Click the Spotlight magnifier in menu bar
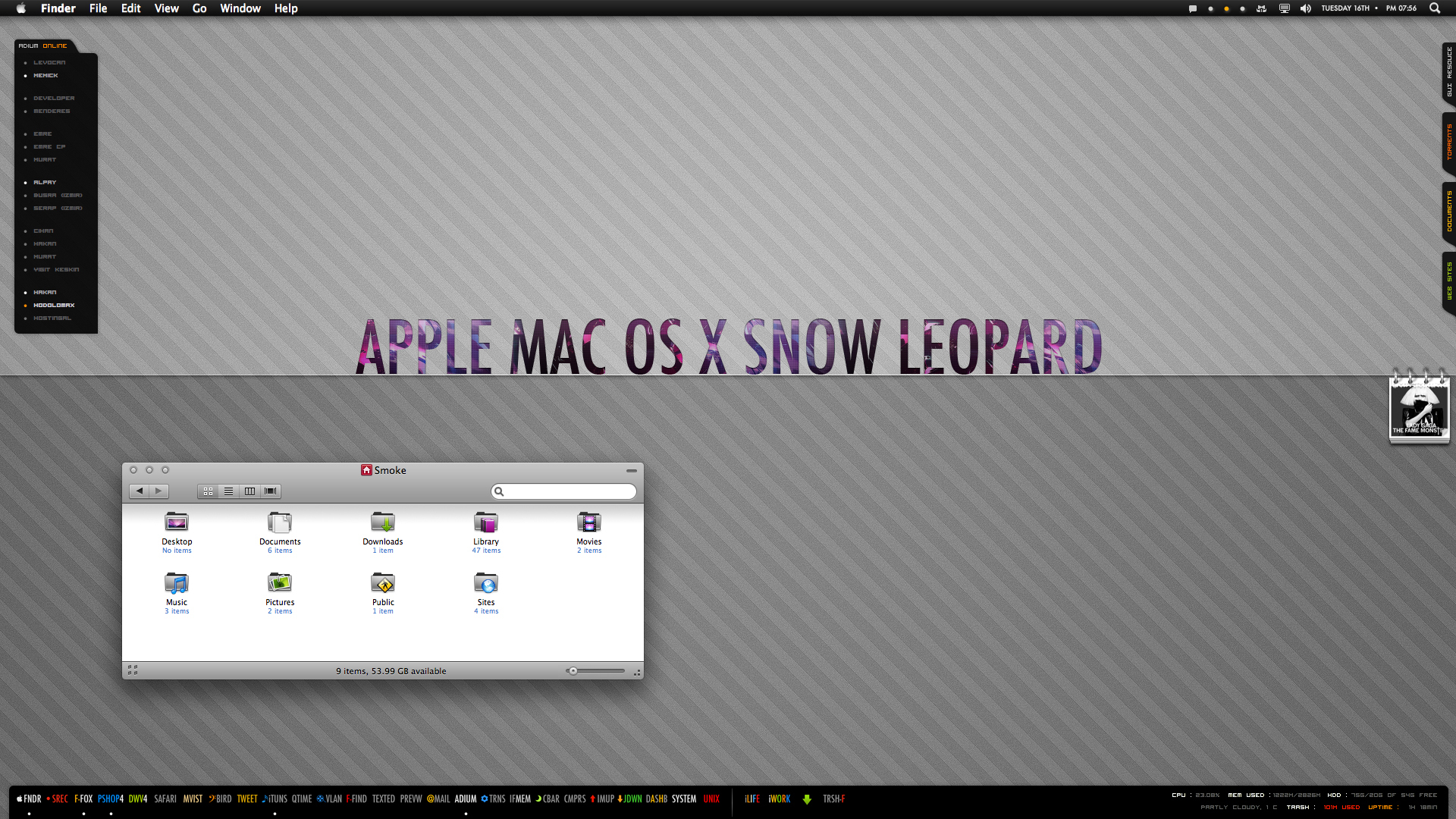The width and height of the screenshot is (1456, 819). point(1435,8)
